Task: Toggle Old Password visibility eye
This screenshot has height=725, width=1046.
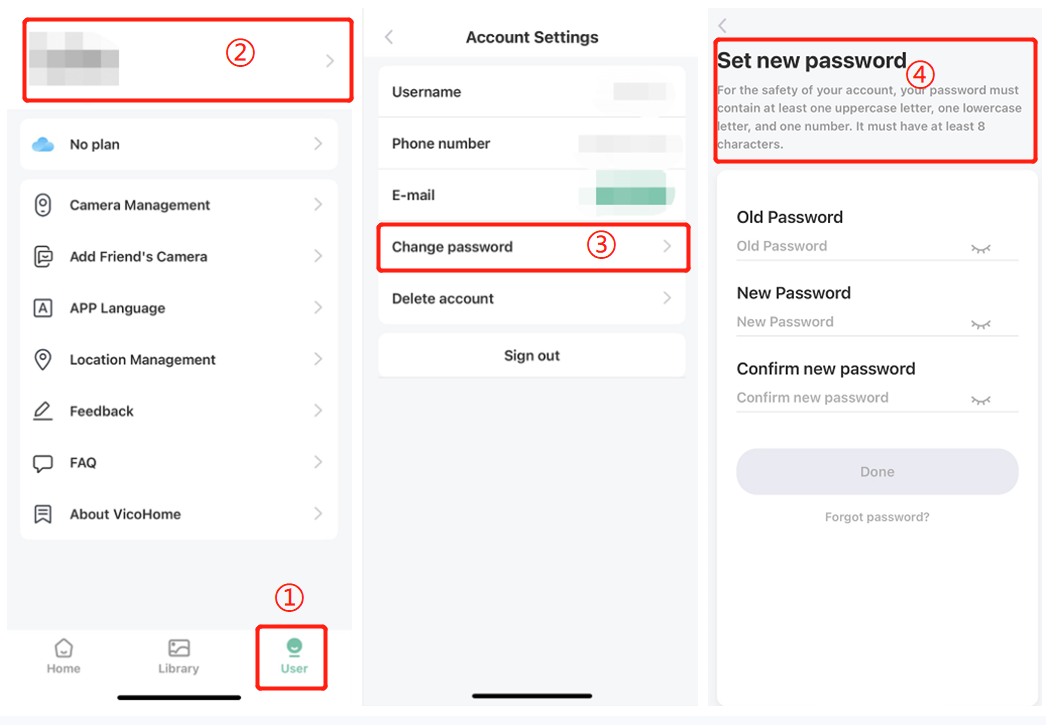Action: pos(980,248)
